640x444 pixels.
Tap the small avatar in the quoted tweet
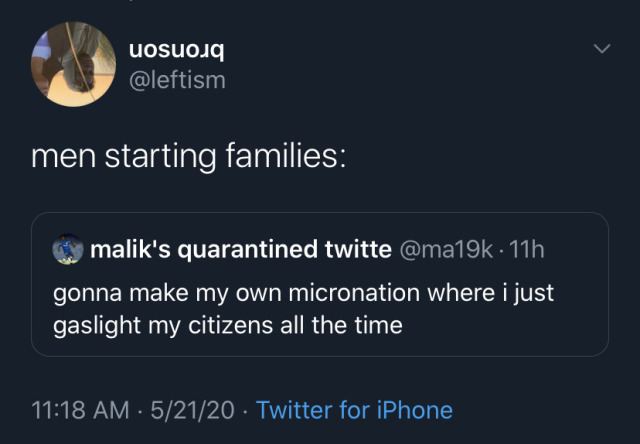pyautogui.click(x=67, y=250)
